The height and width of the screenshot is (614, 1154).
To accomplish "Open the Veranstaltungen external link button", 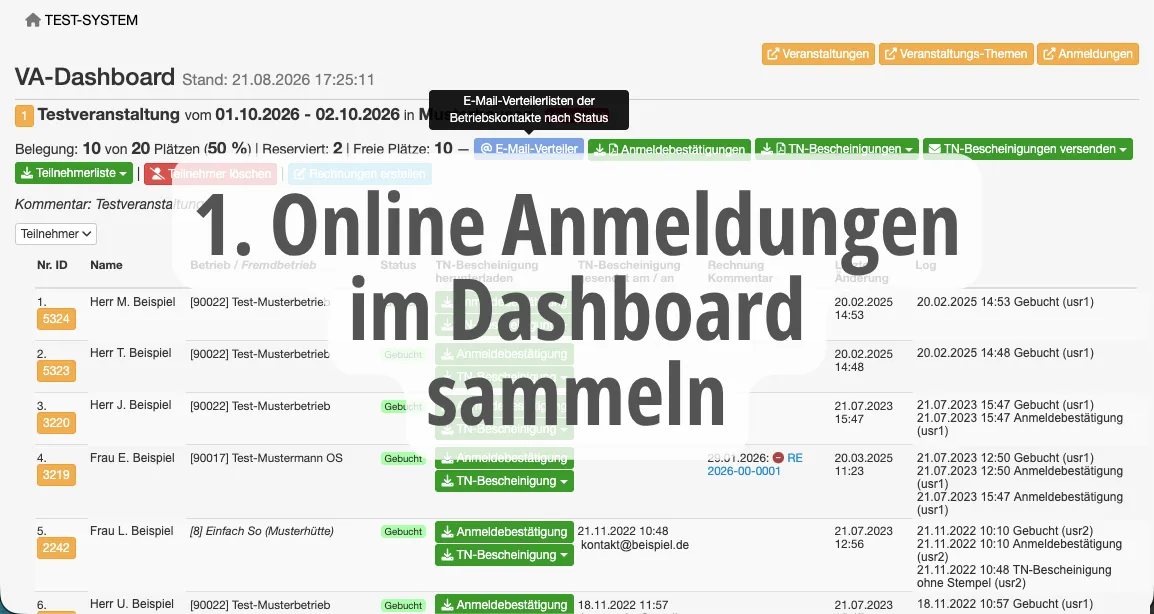I will click(818, 54).
